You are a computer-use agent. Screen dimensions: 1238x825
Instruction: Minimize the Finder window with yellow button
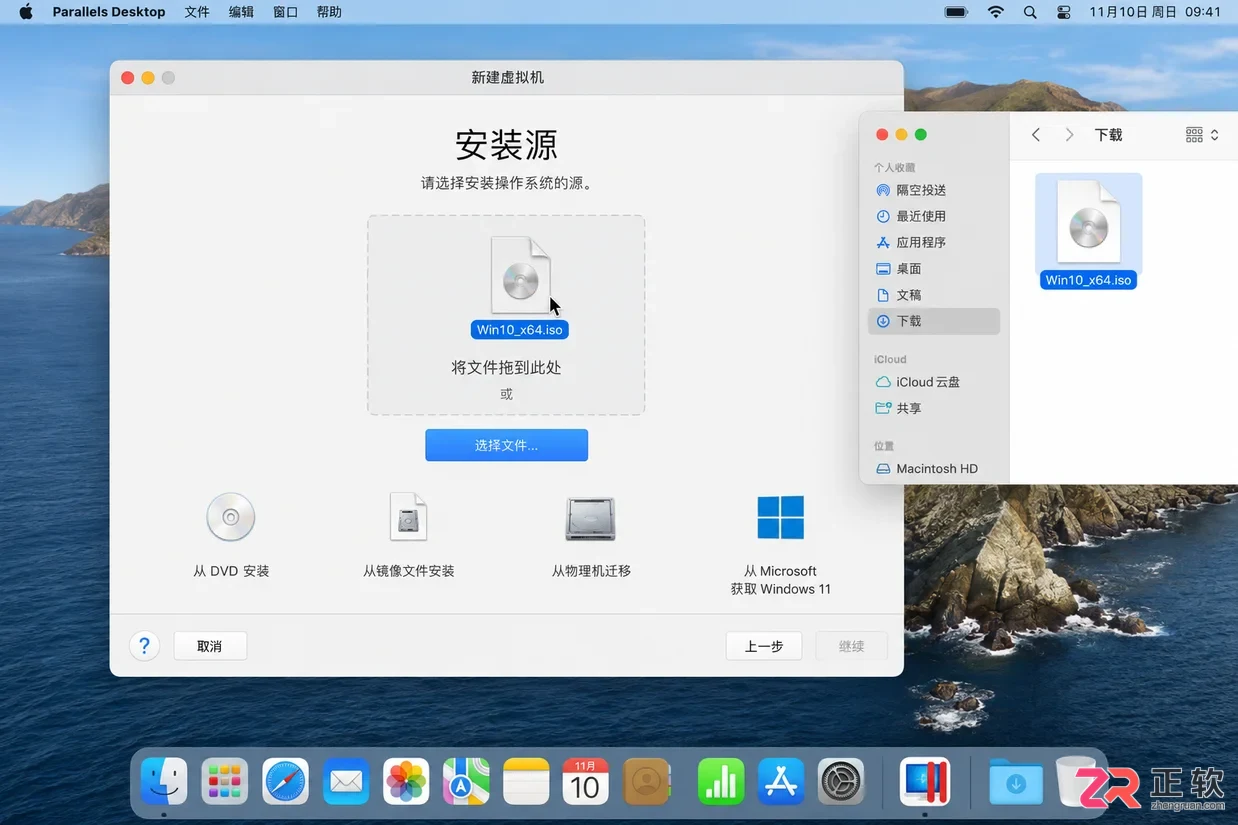tap(901, 135)
